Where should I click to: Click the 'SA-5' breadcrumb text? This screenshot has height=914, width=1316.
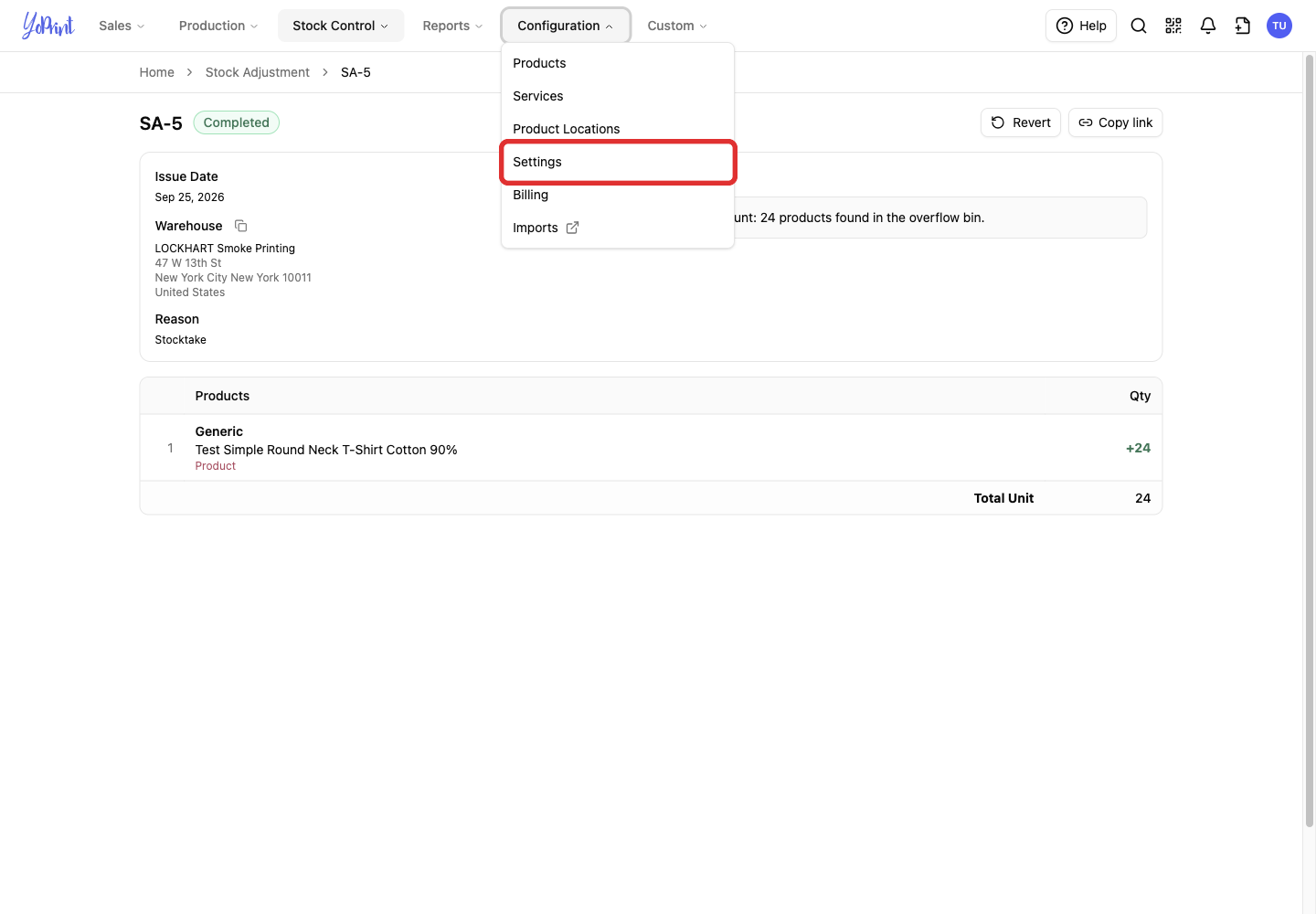click(x=356, y=72)
